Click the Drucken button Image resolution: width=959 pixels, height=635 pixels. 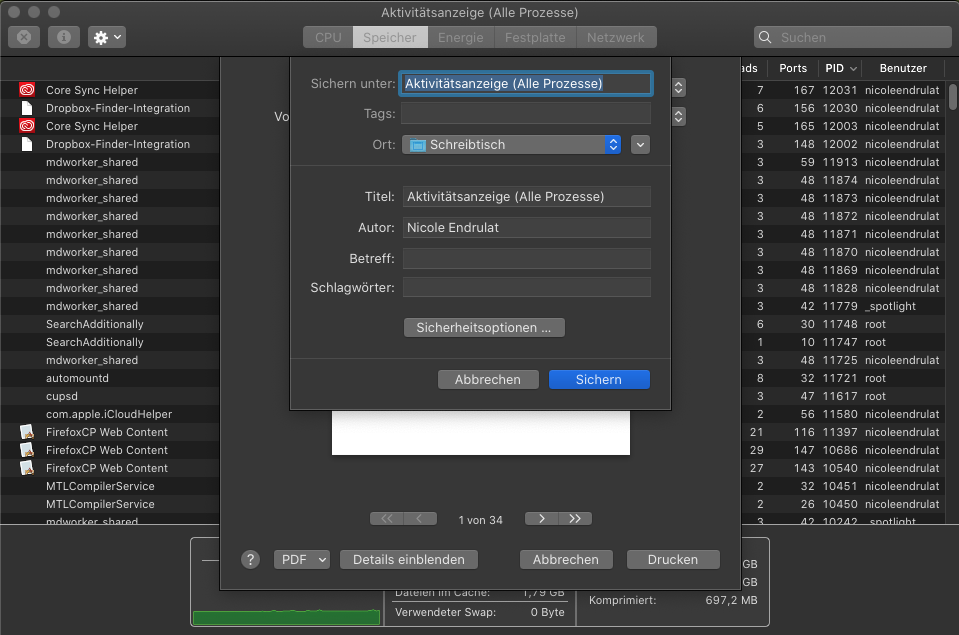point(672,559)
